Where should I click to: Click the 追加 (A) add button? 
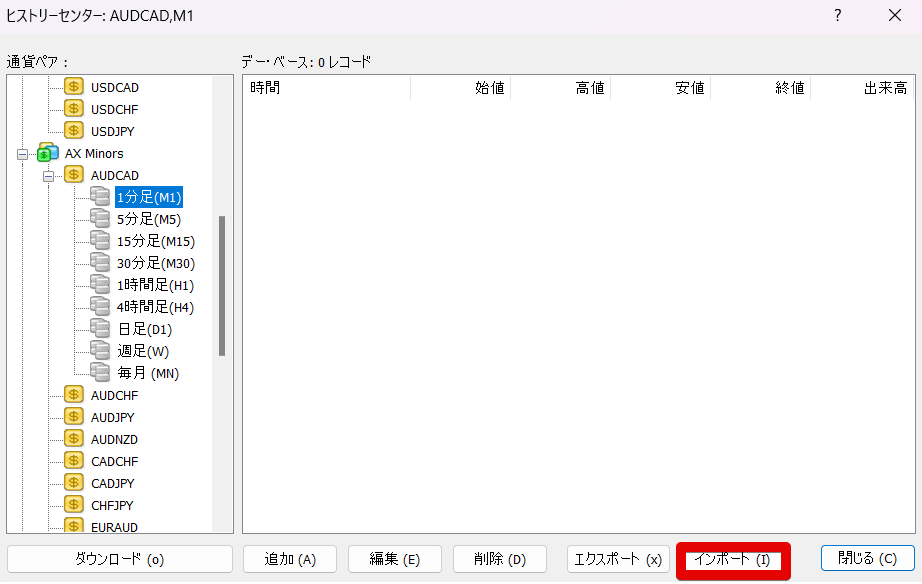(290, 559)
